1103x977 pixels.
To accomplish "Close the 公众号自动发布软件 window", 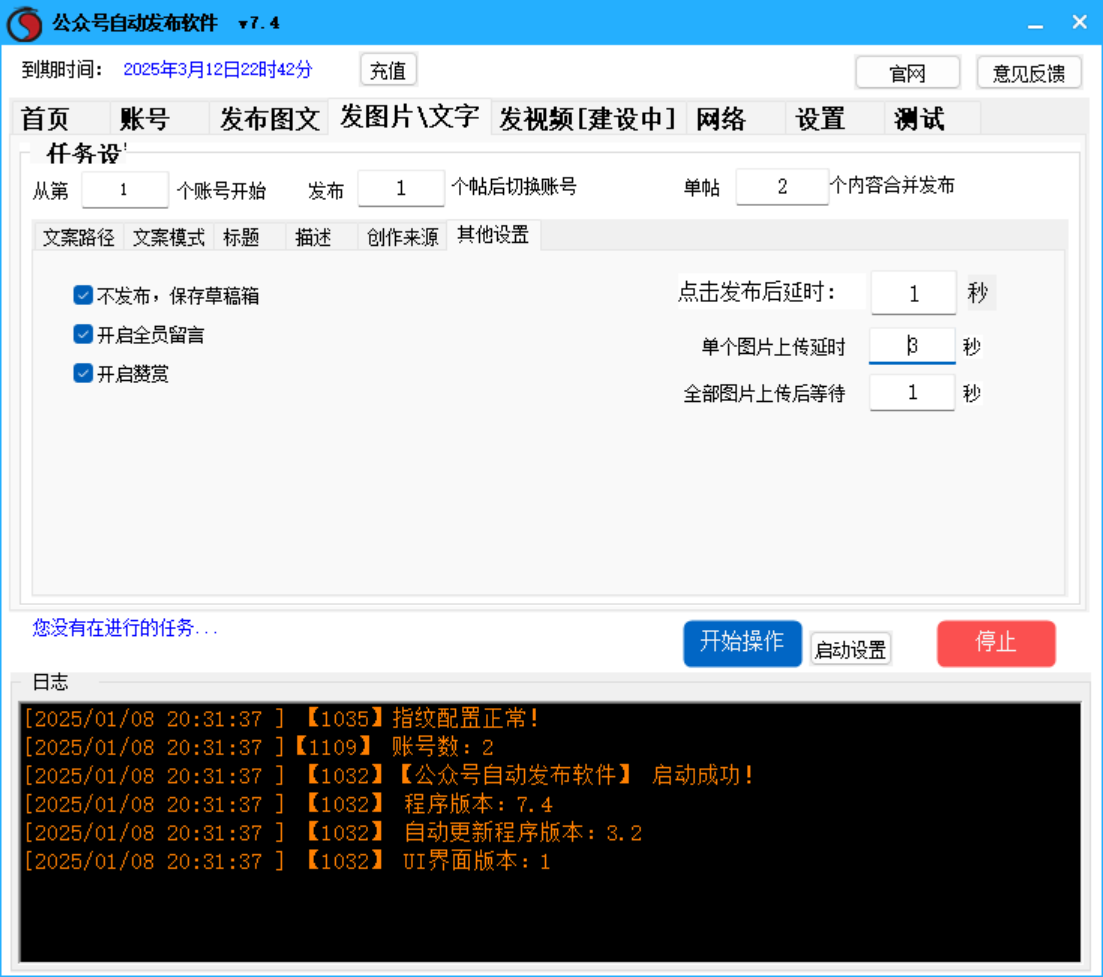I will tap(1079, 23).
